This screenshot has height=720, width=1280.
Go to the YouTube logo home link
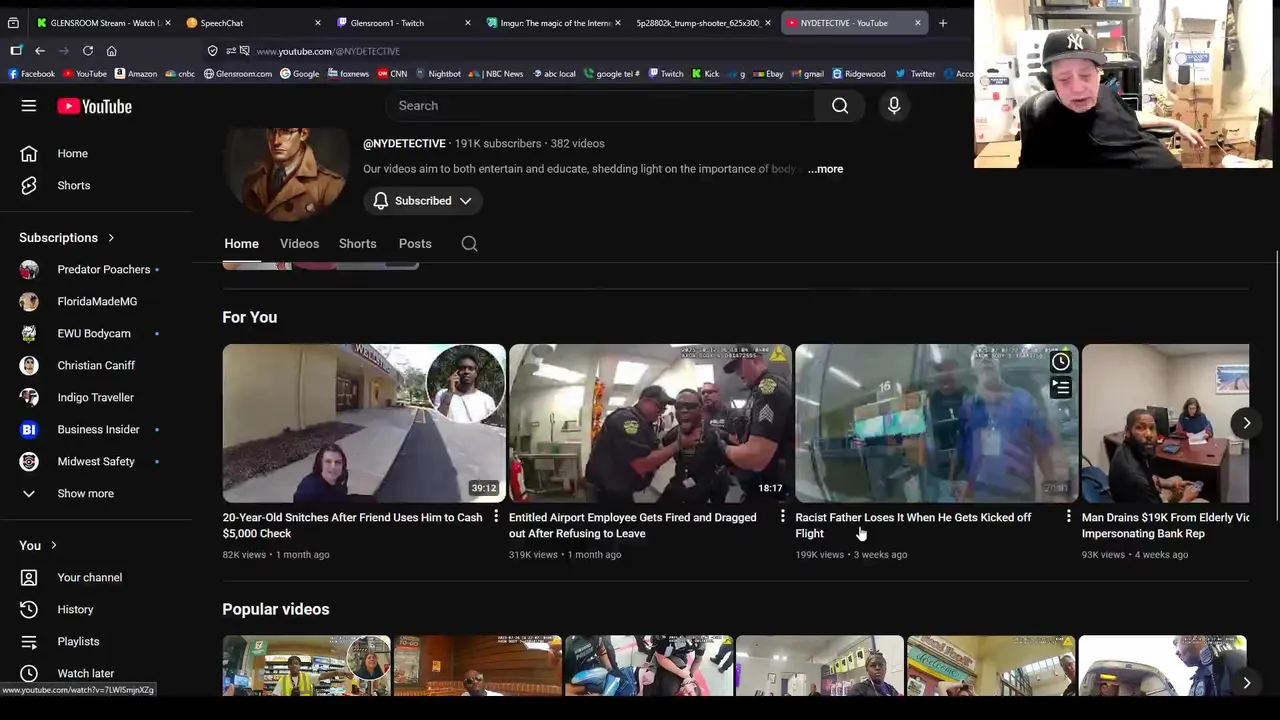point(94,106)
